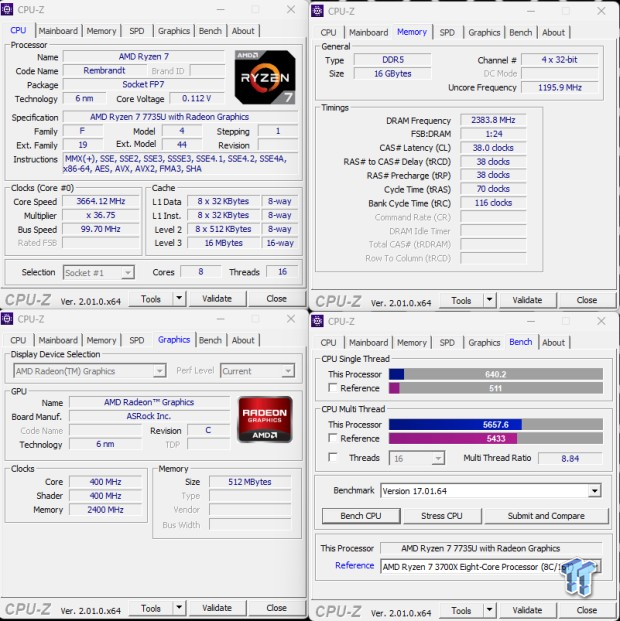This screenshot has width=620, height=621.
Task: Open Memory tab in the Bench window
Action: [412, 343]
